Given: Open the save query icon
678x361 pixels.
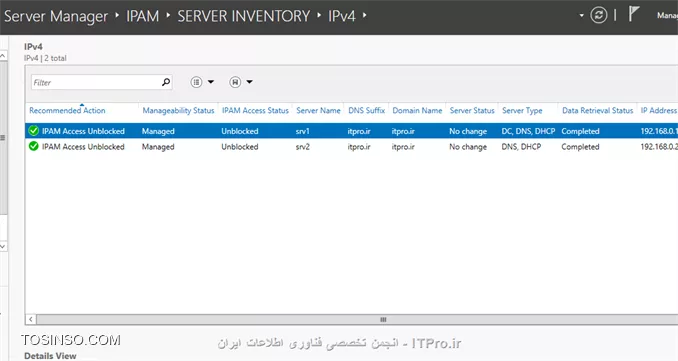Looking at the screenshot, I should [x=235, y=82].
